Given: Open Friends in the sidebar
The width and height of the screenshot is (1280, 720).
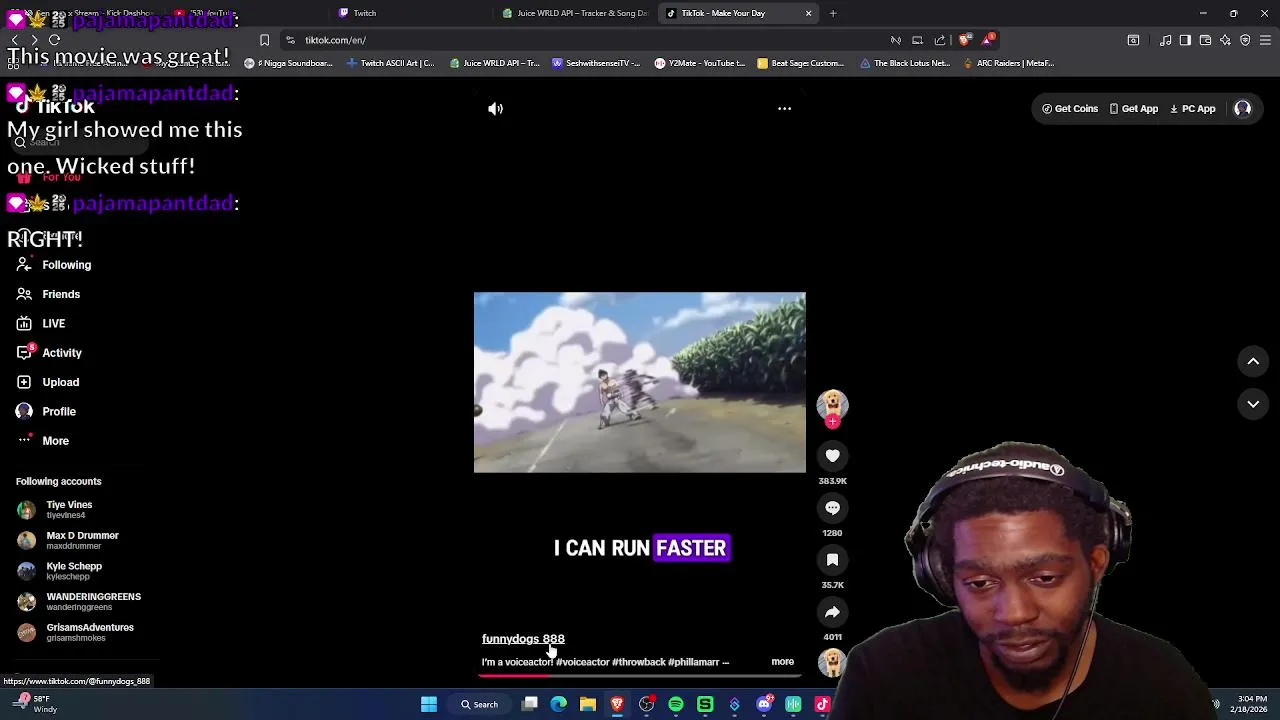Looking at the screenshot, I should tap(48, 294).
